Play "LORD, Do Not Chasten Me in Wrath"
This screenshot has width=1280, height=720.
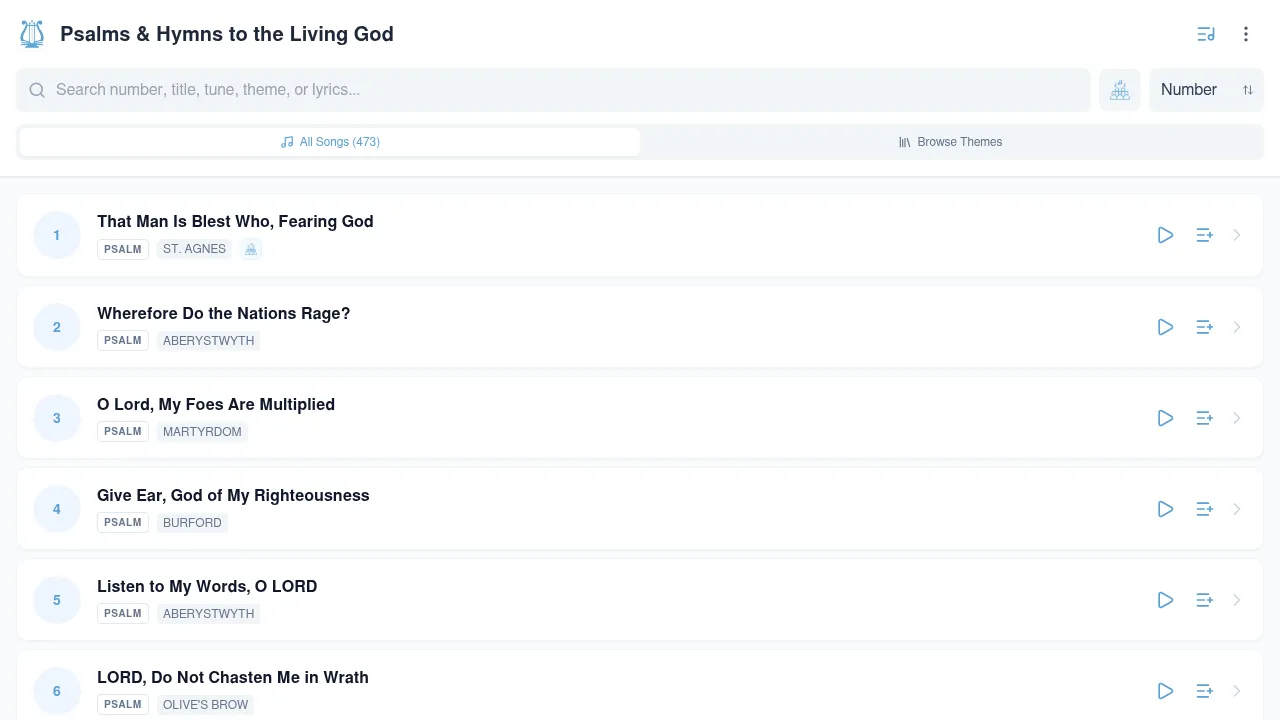coord(1165,691)
